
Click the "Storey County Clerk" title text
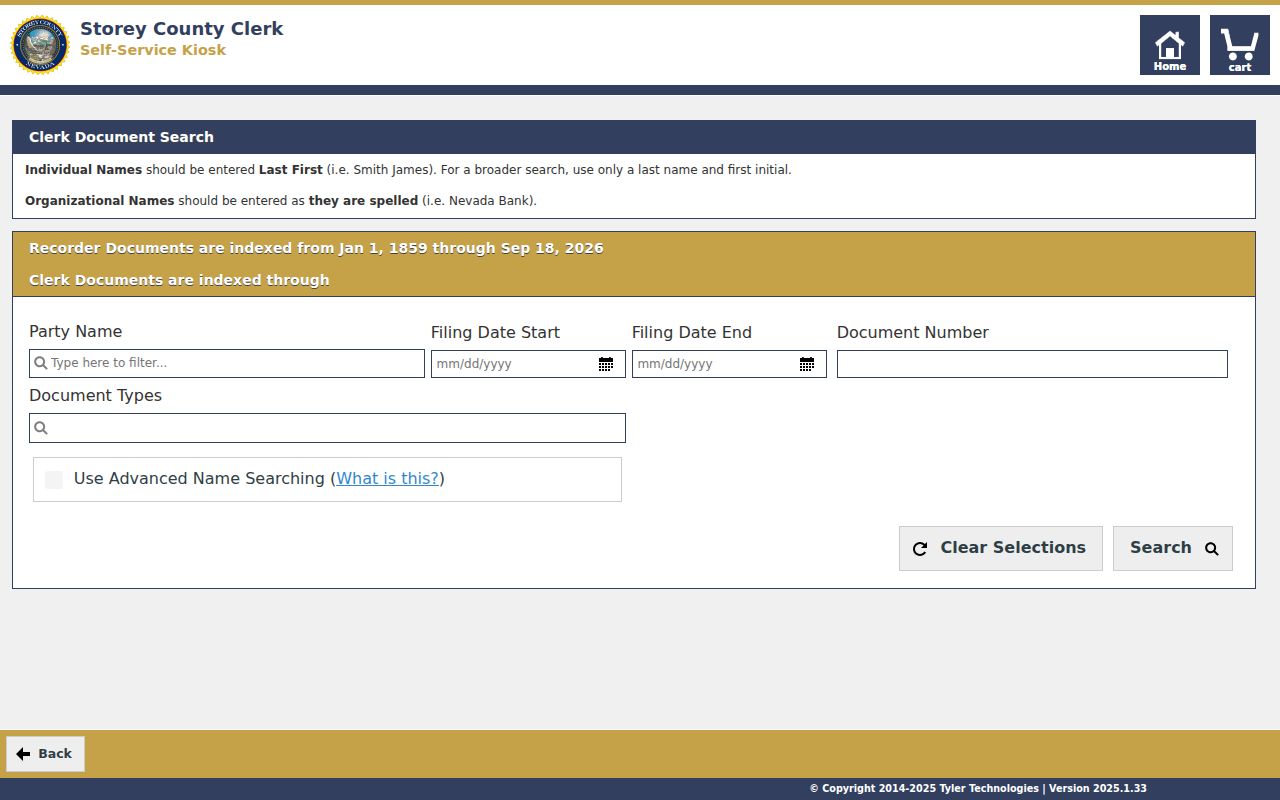[x=182, y=29]
